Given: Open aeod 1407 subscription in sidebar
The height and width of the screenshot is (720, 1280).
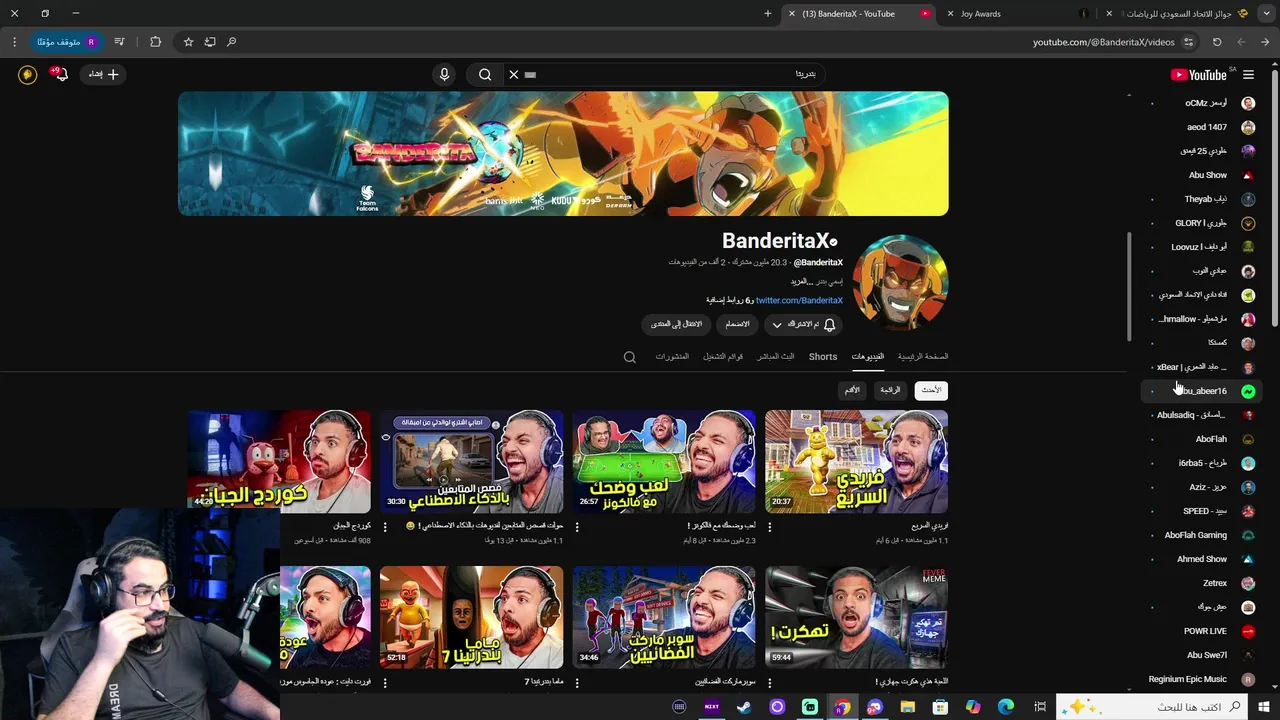Looking at the screenshot, I should 1203,127.
